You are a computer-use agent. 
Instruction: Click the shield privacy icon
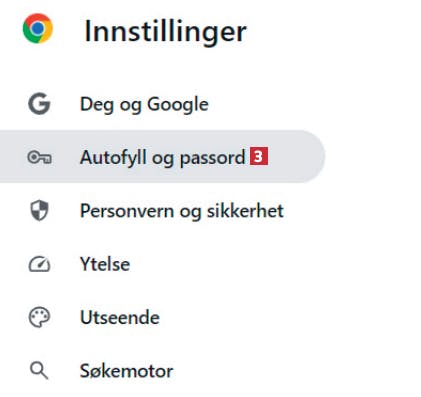tap(39, 210)
